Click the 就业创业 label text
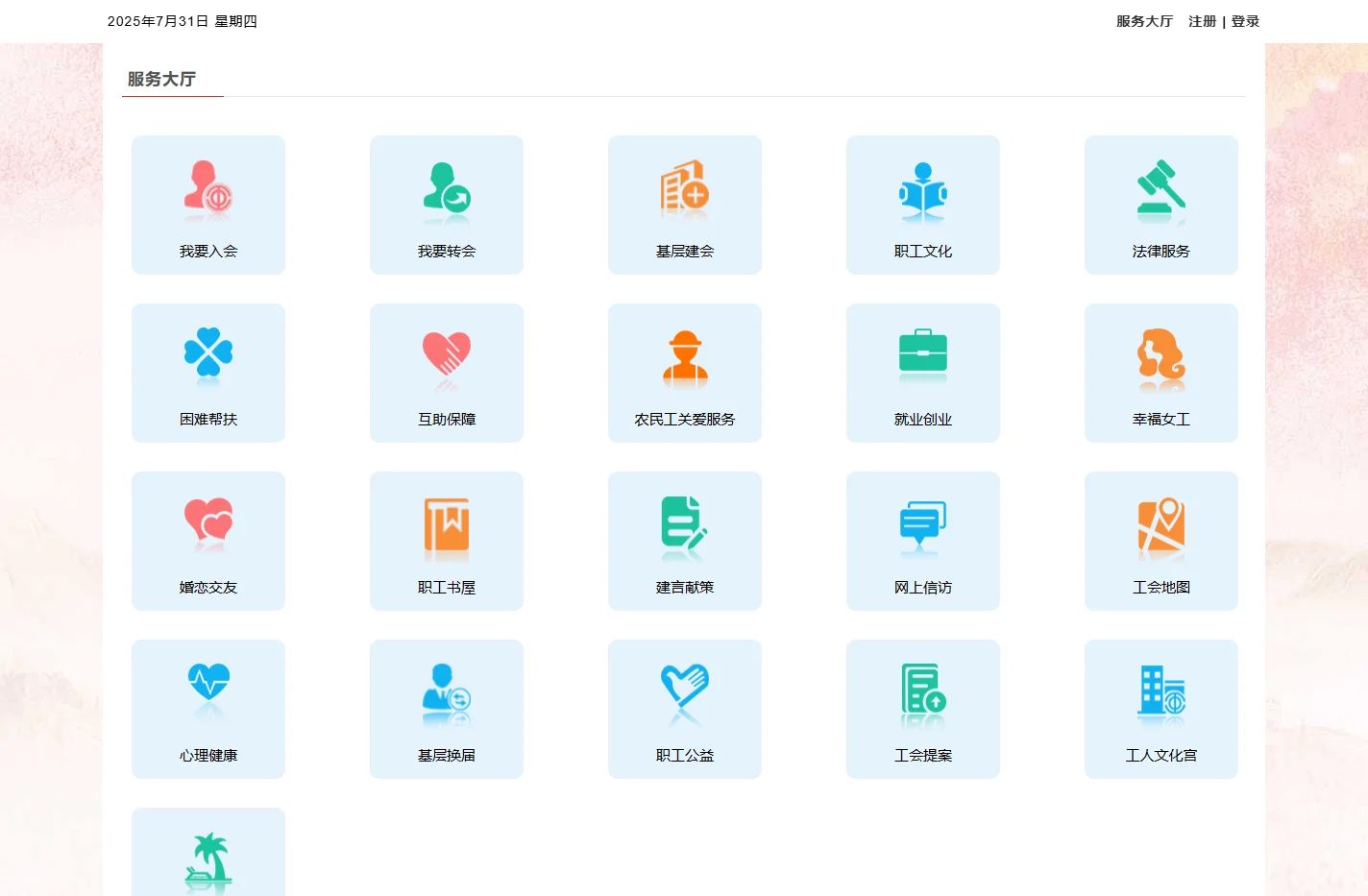1368x896 pixels. click(923, 419)
